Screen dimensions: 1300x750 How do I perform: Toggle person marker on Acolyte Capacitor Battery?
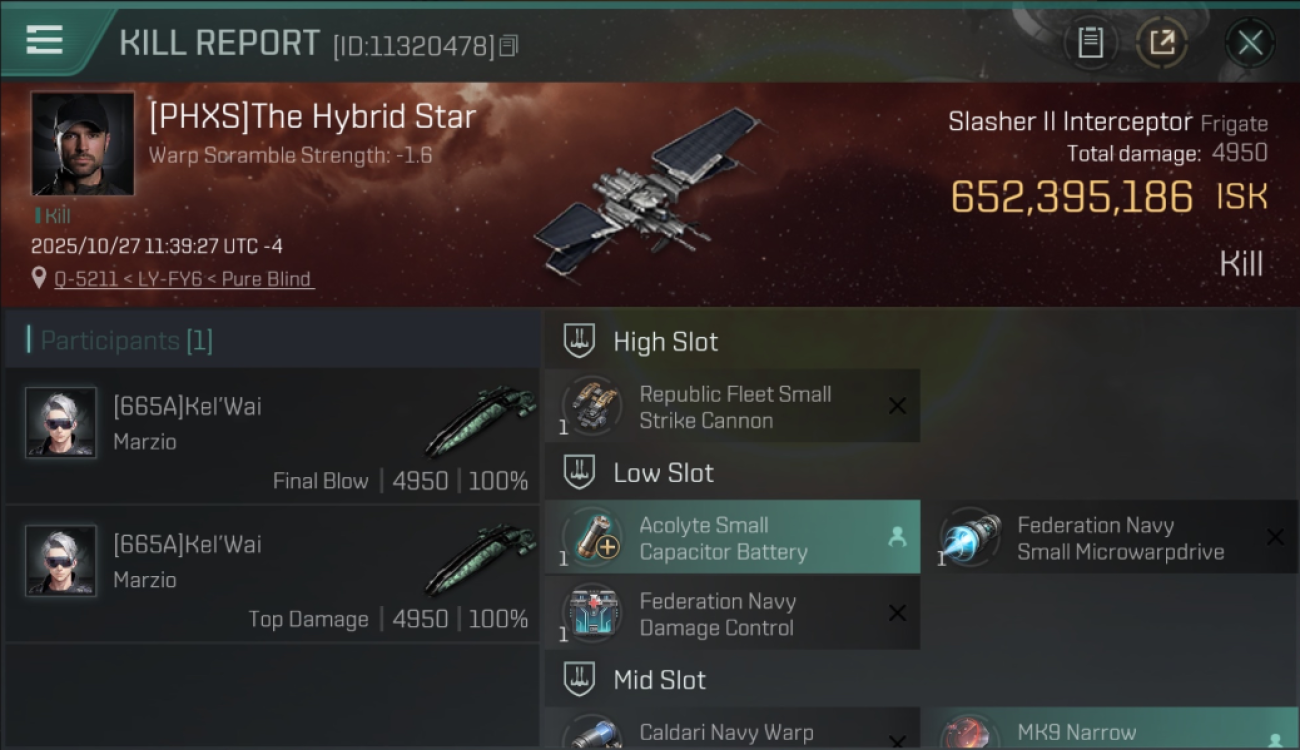897,537
